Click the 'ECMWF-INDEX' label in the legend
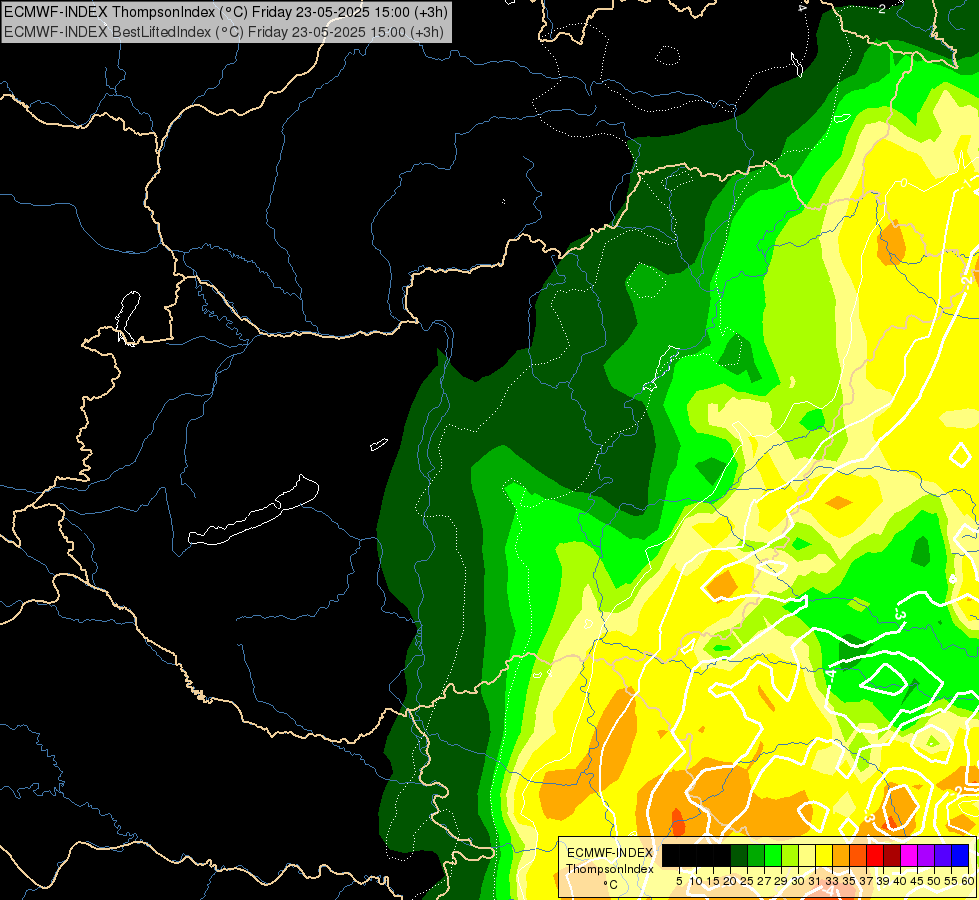The height and width of the screenshot is (900, 979). coord(610,853)
